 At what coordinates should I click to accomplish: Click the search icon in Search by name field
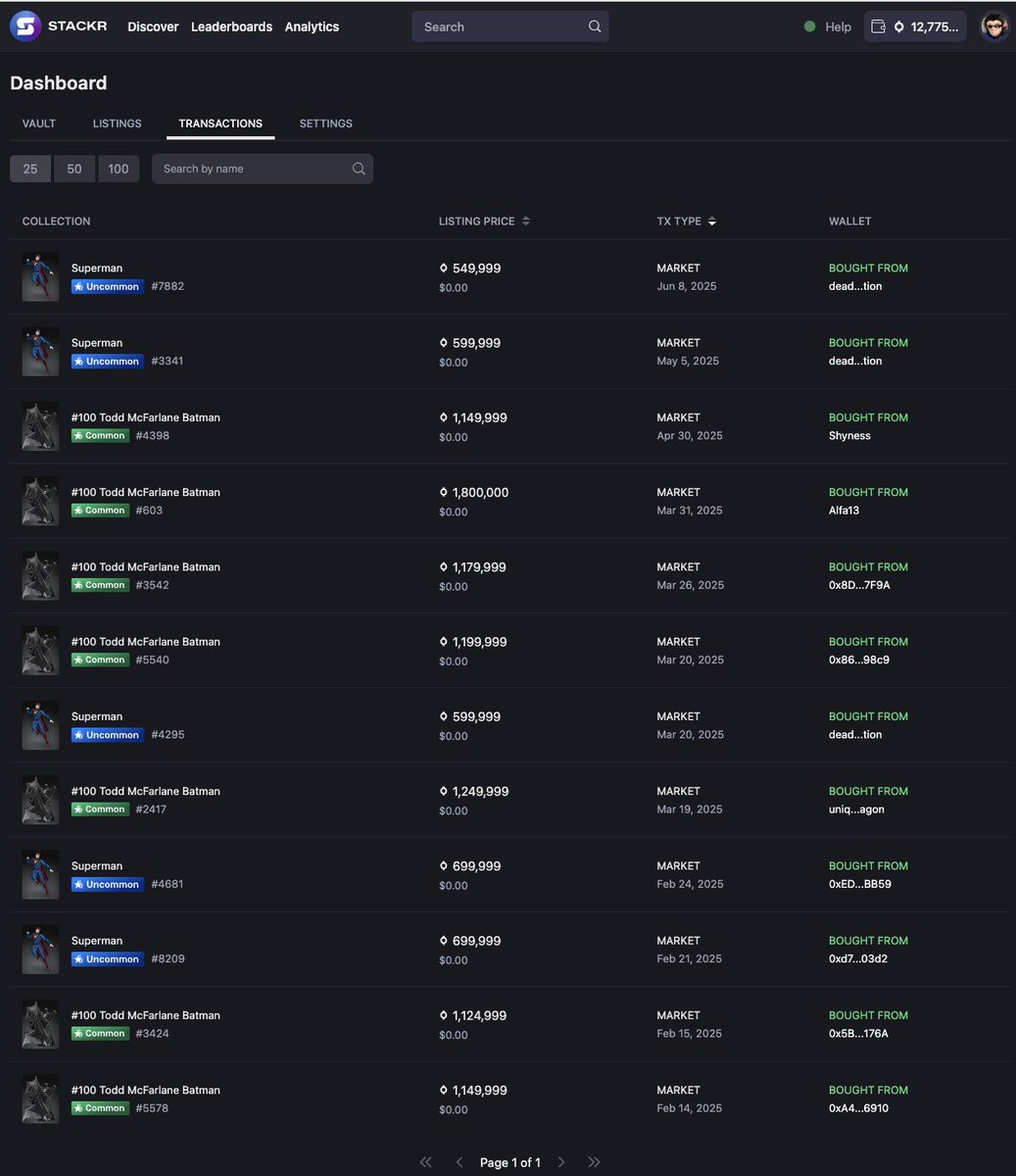pos(359,169)
